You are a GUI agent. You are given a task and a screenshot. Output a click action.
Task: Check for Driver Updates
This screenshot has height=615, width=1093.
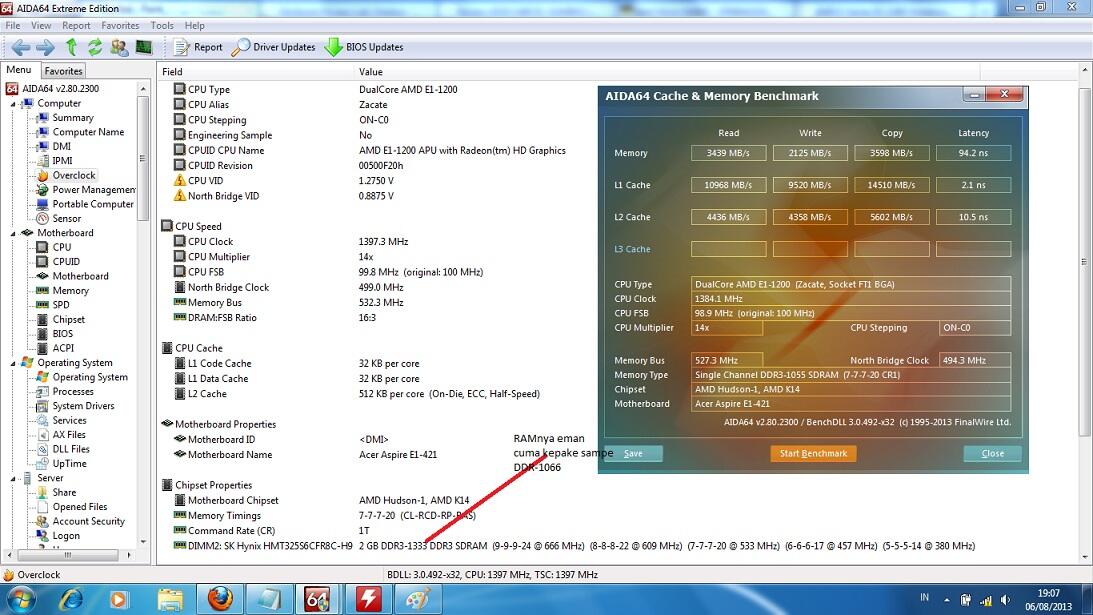(273, 47)
